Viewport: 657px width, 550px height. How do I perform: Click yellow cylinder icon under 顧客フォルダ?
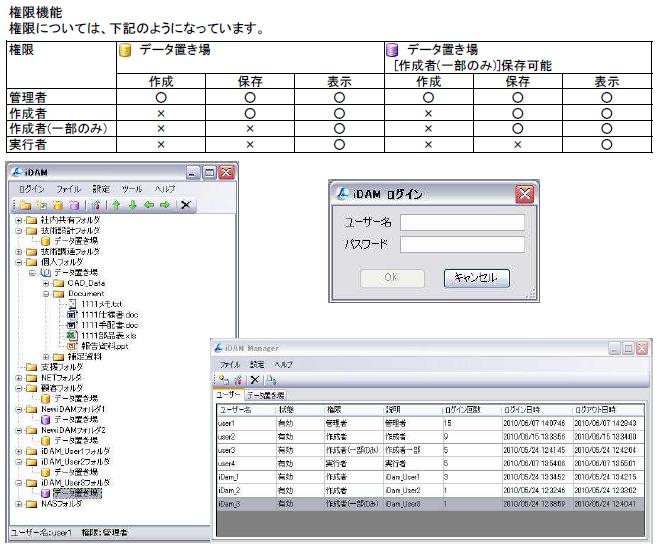point(46,399)
